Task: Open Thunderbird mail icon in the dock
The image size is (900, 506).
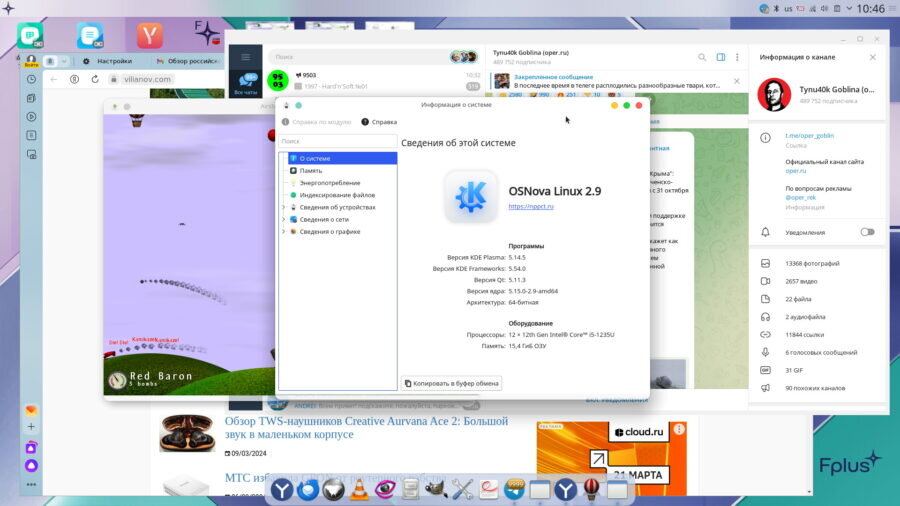Action: [x=308, y=489]
